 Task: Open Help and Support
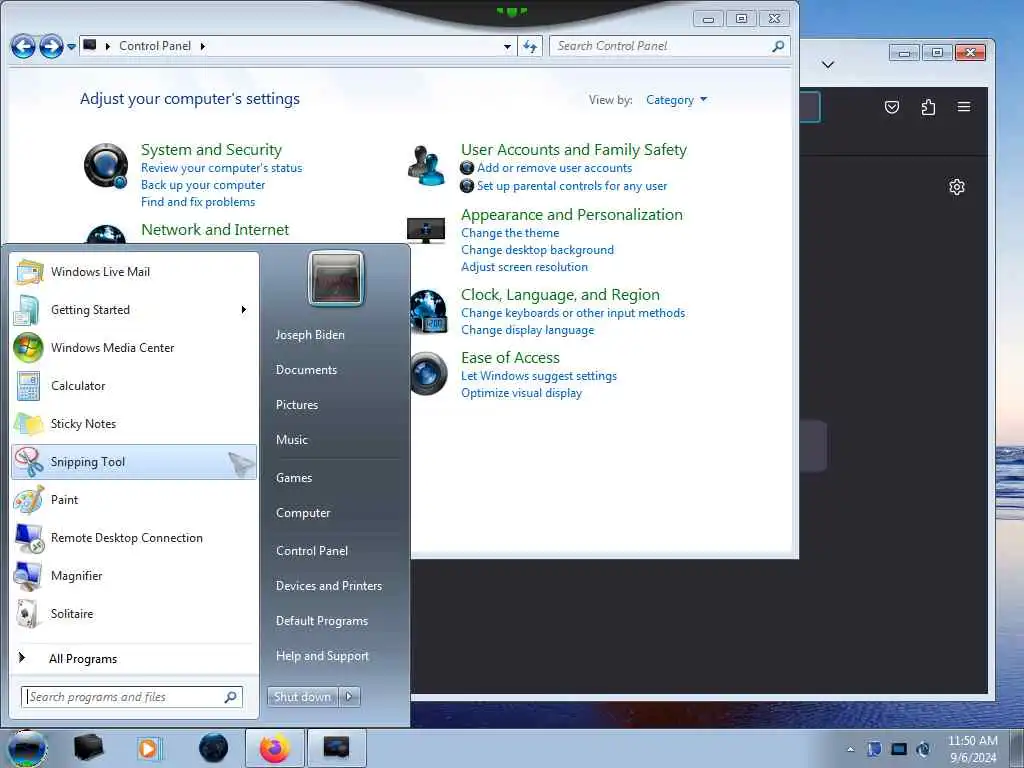coord(322,656)
